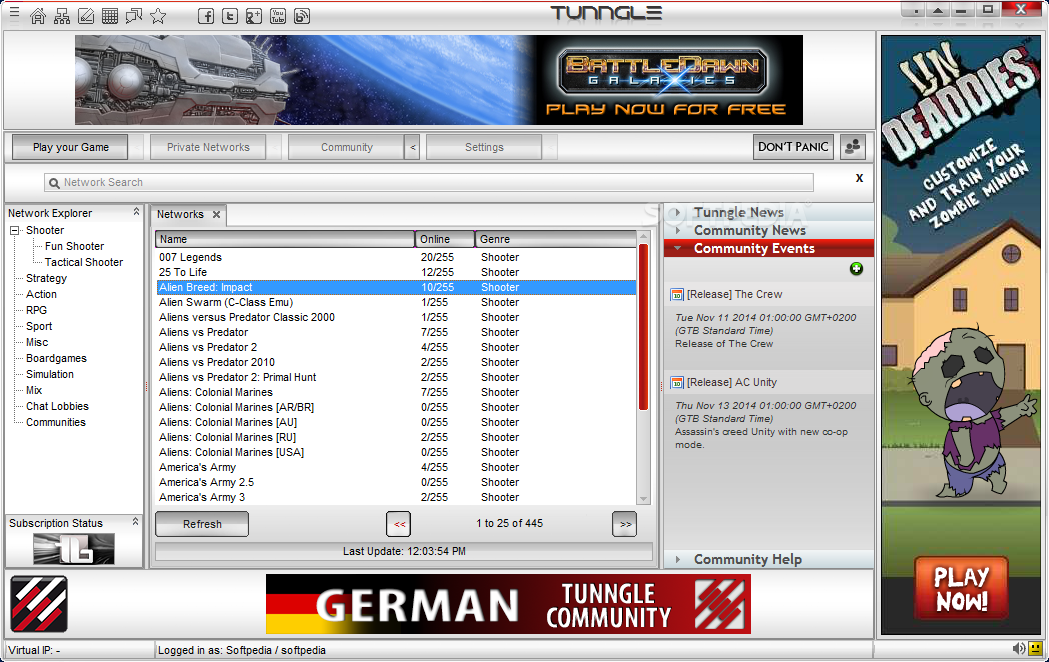1049x662 pixels.
Task: Select Boardgames category
Action: coord(56,358)
